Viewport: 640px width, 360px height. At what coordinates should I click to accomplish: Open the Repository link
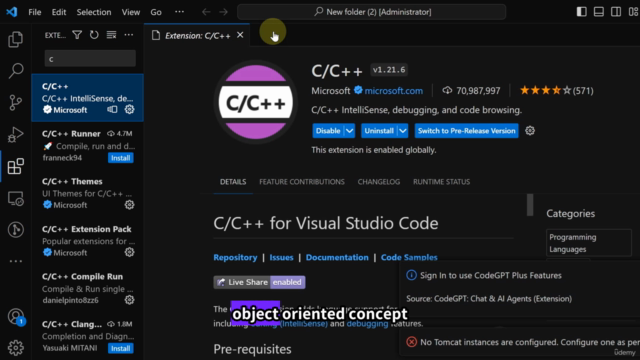235,257
